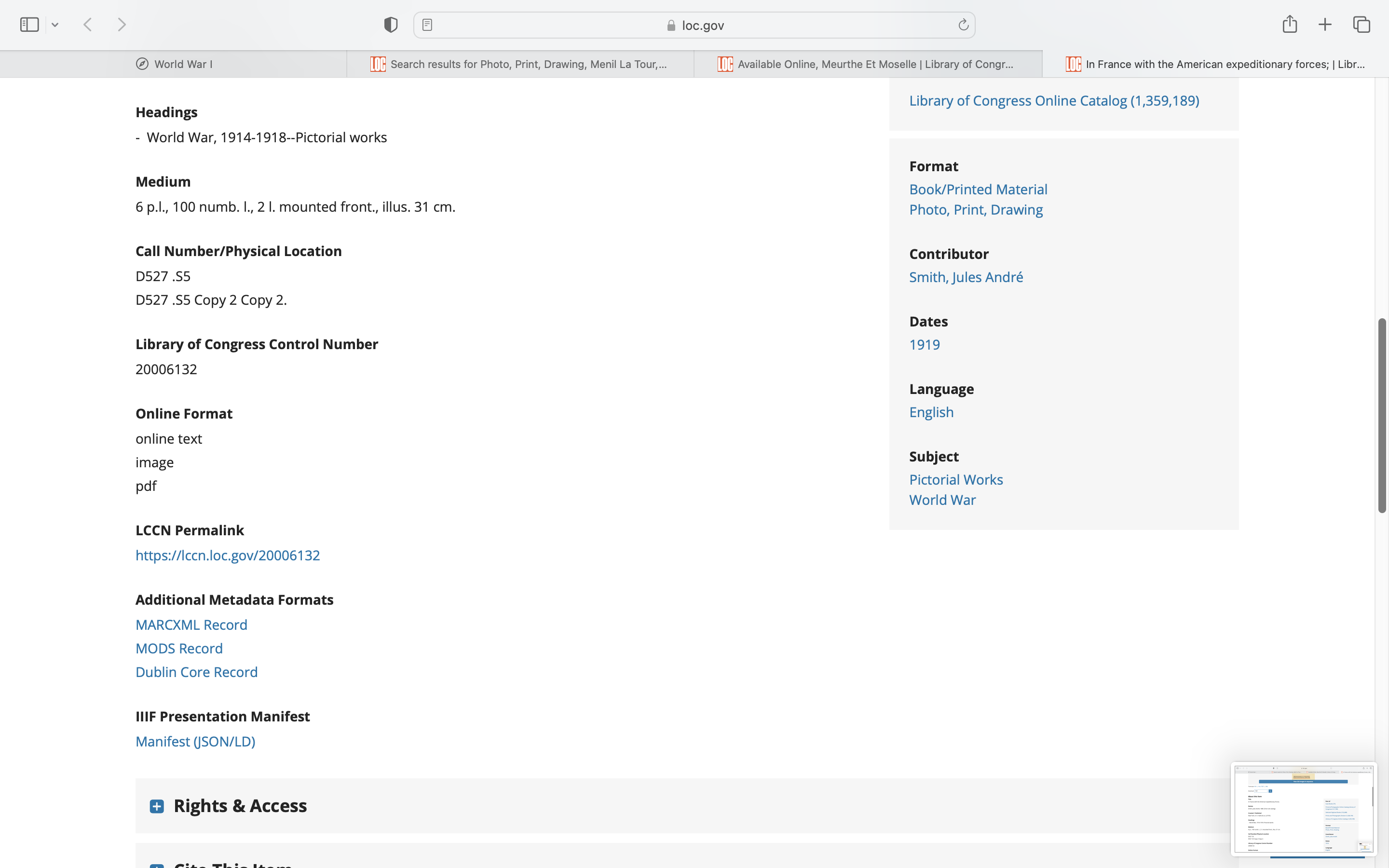The height and width of the screenshot is (868, 1389).
Task: Click contributor Smith, Jules André link
Action: click(x=966, y=277)
